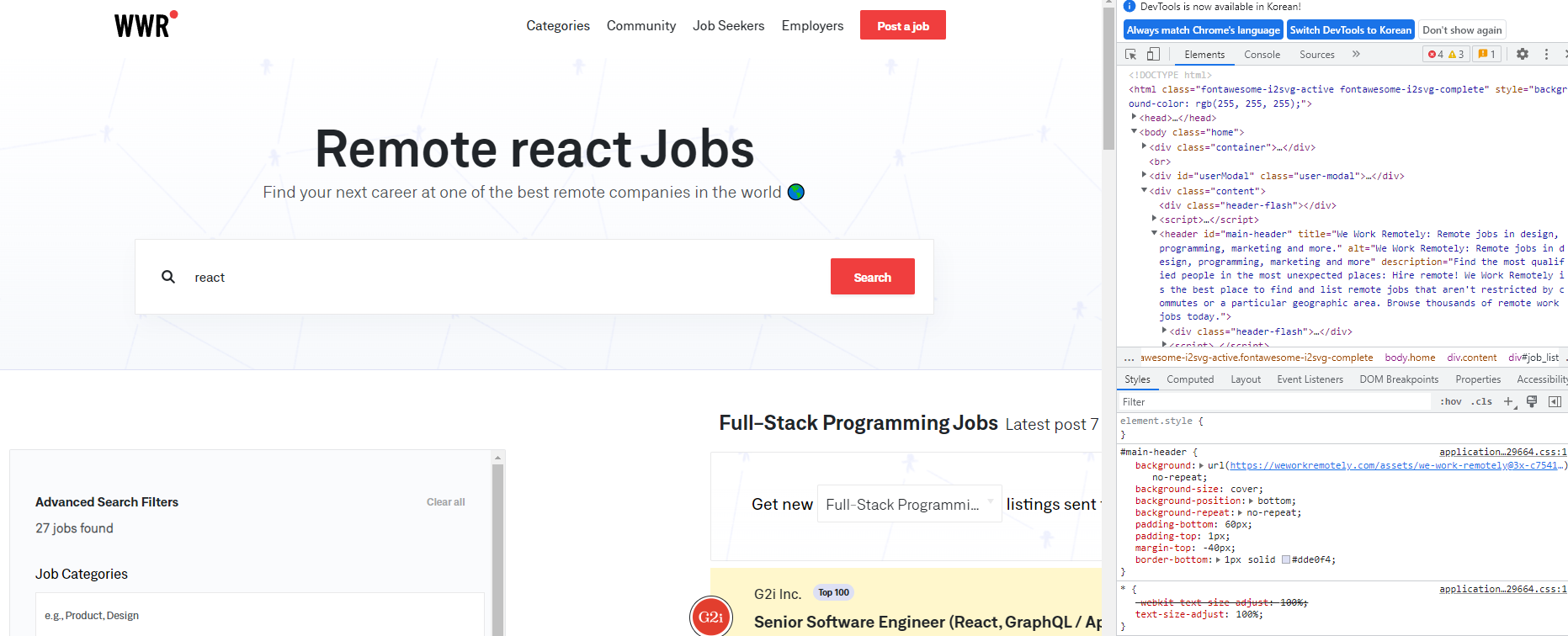Expand the head element node

click(x=1135, y=118)
